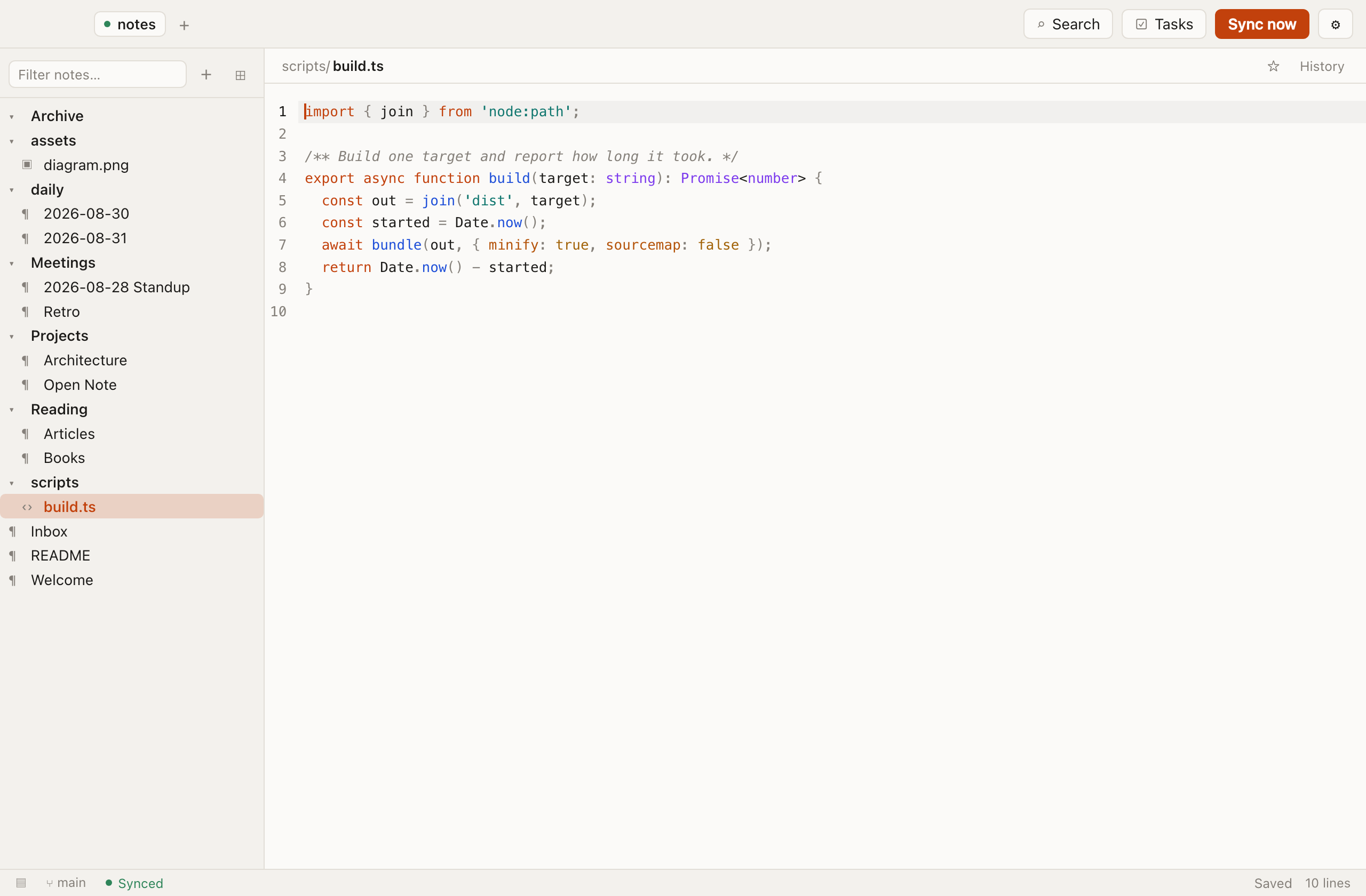Screen dimensions: 1366x896
Task: Click the paragraph icon next to Articles
Action: click(x=25, y=434)
